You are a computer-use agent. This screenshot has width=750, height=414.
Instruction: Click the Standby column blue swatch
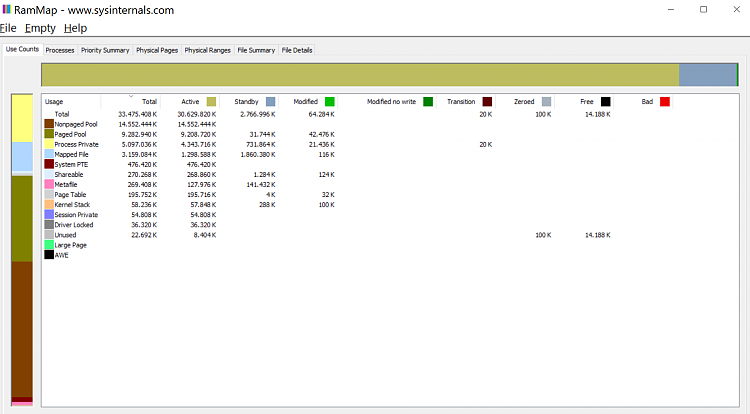pyautogui.click(x=271, y=102)
